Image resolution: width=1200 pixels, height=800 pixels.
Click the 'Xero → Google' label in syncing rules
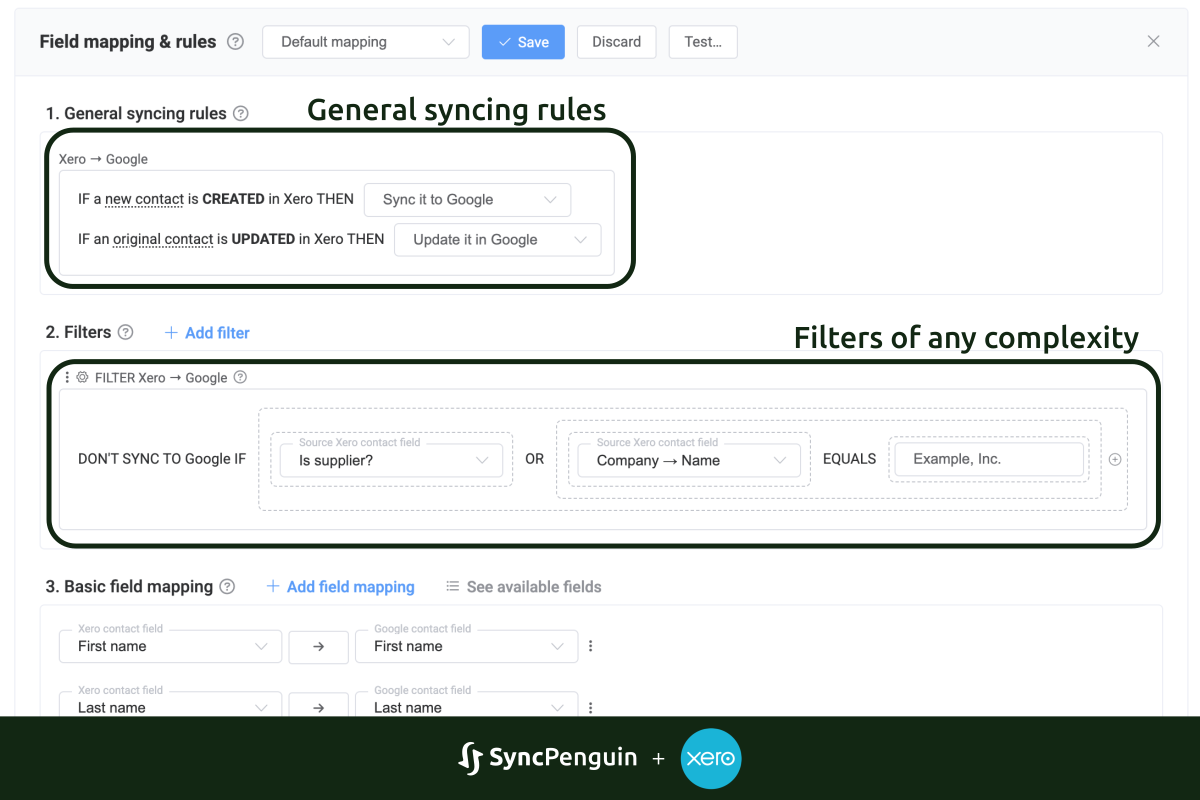click(103, 159)
